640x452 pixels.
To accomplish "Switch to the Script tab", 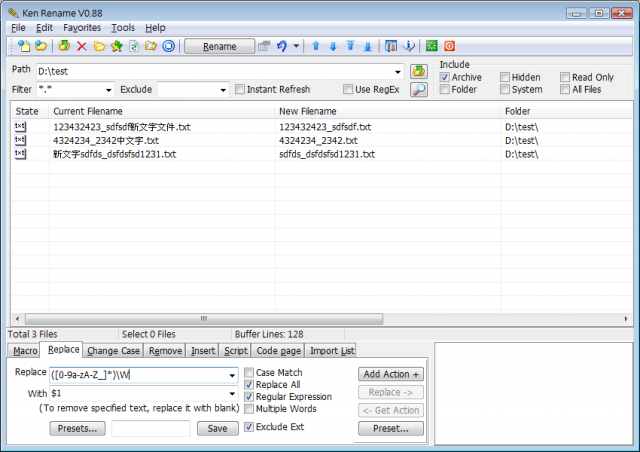I will click(x=236, y=351).
